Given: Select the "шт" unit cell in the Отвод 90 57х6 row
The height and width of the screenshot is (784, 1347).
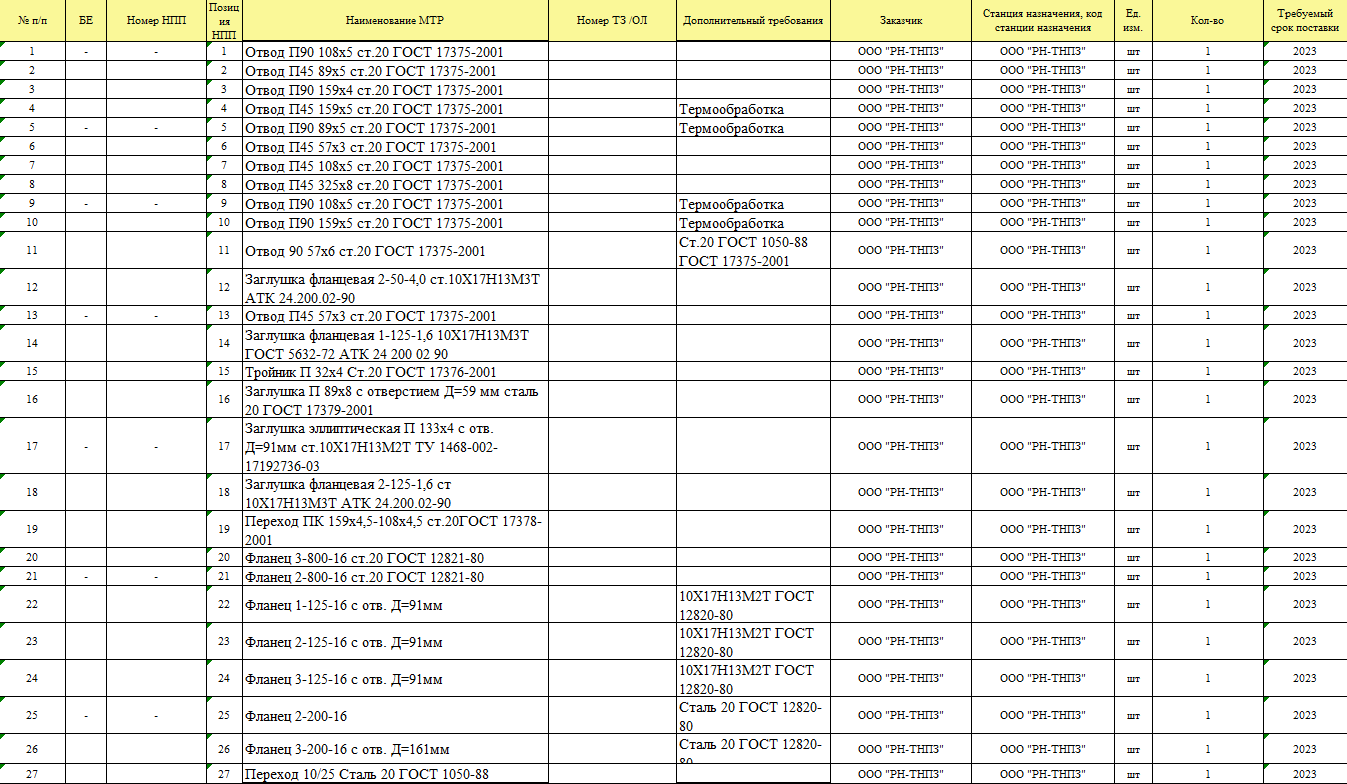Looking at the screenshot, I should pyautogui.click(x=1133, y=251).
